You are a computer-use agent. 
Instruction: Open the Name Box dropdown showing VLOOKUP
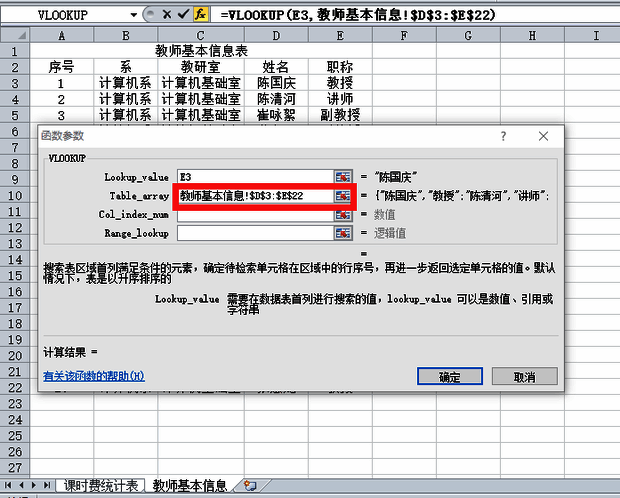click(134, 16)
